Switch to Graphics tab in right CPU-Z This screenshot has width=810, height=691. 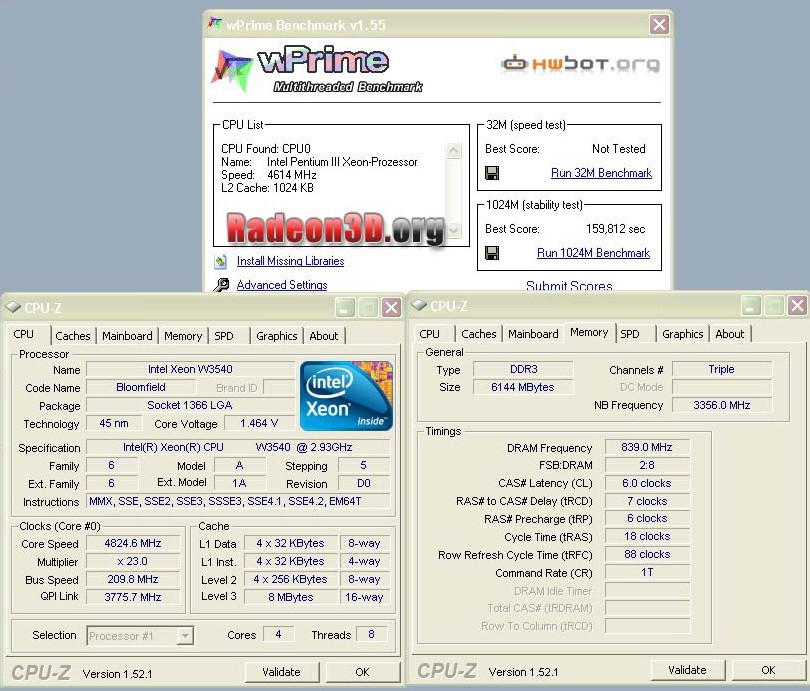[x=683, y=334]
